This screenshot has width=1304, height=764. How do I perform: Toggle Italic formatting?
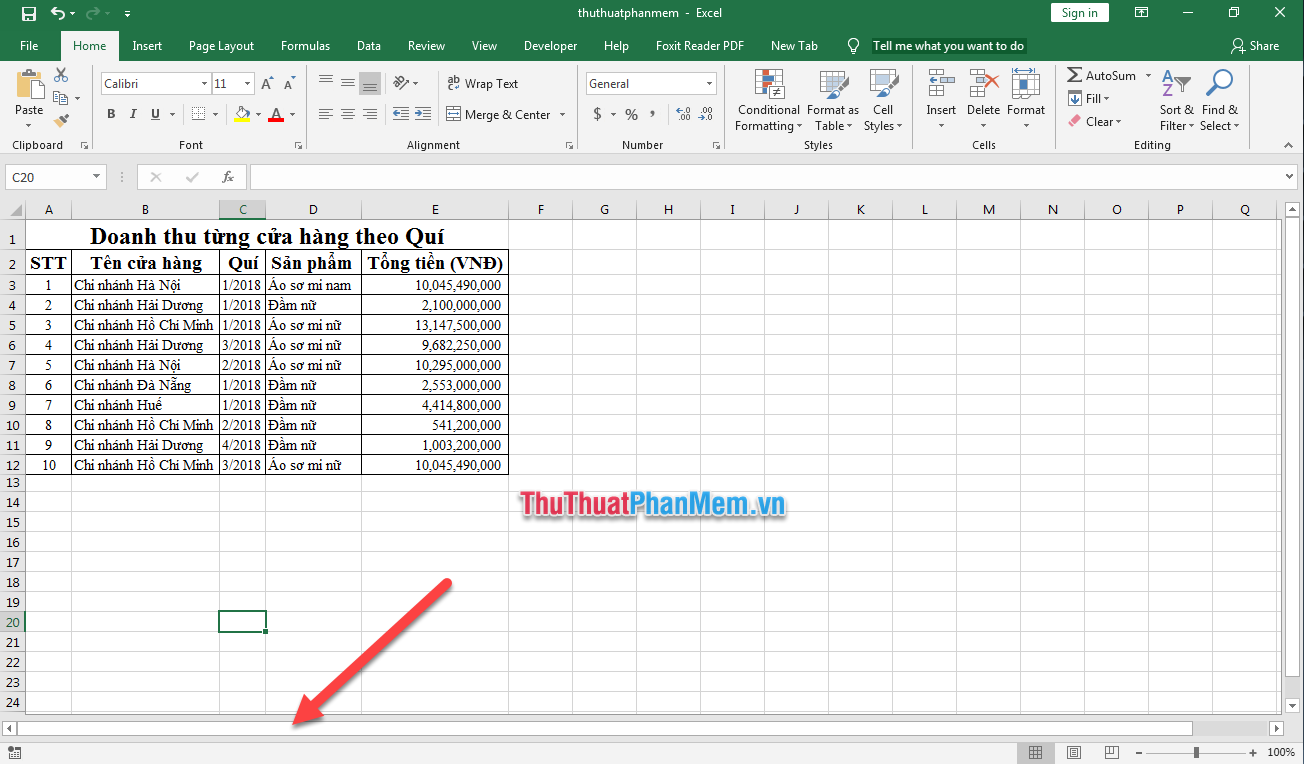[x=134, y=114]
